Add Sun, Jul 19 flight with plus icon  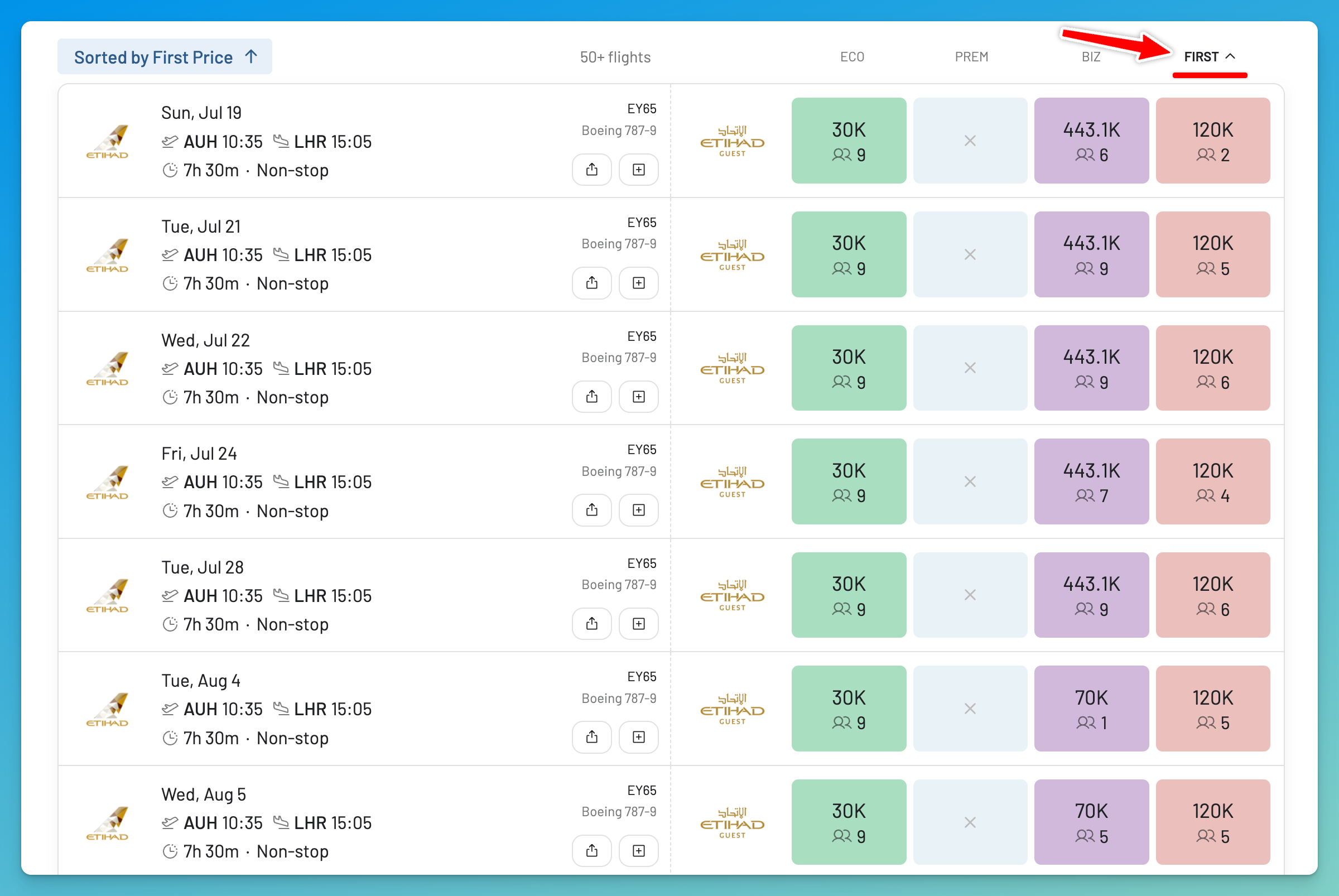click(x=638, y=170)
